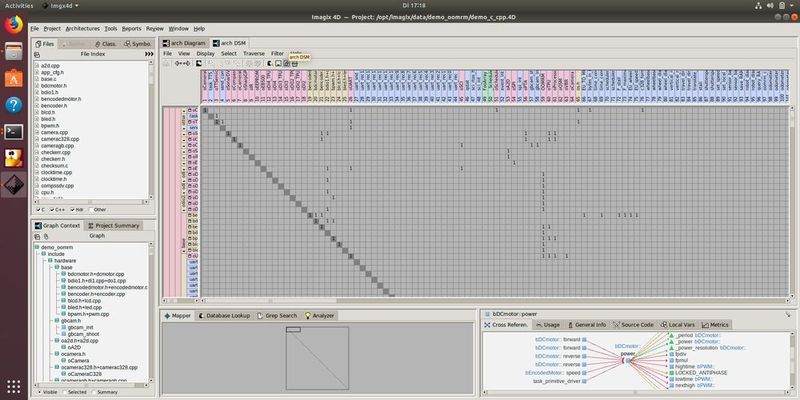800x400 pixels.
Task: Click the network status icon in top bar
Action: click(x=757, y=6)
